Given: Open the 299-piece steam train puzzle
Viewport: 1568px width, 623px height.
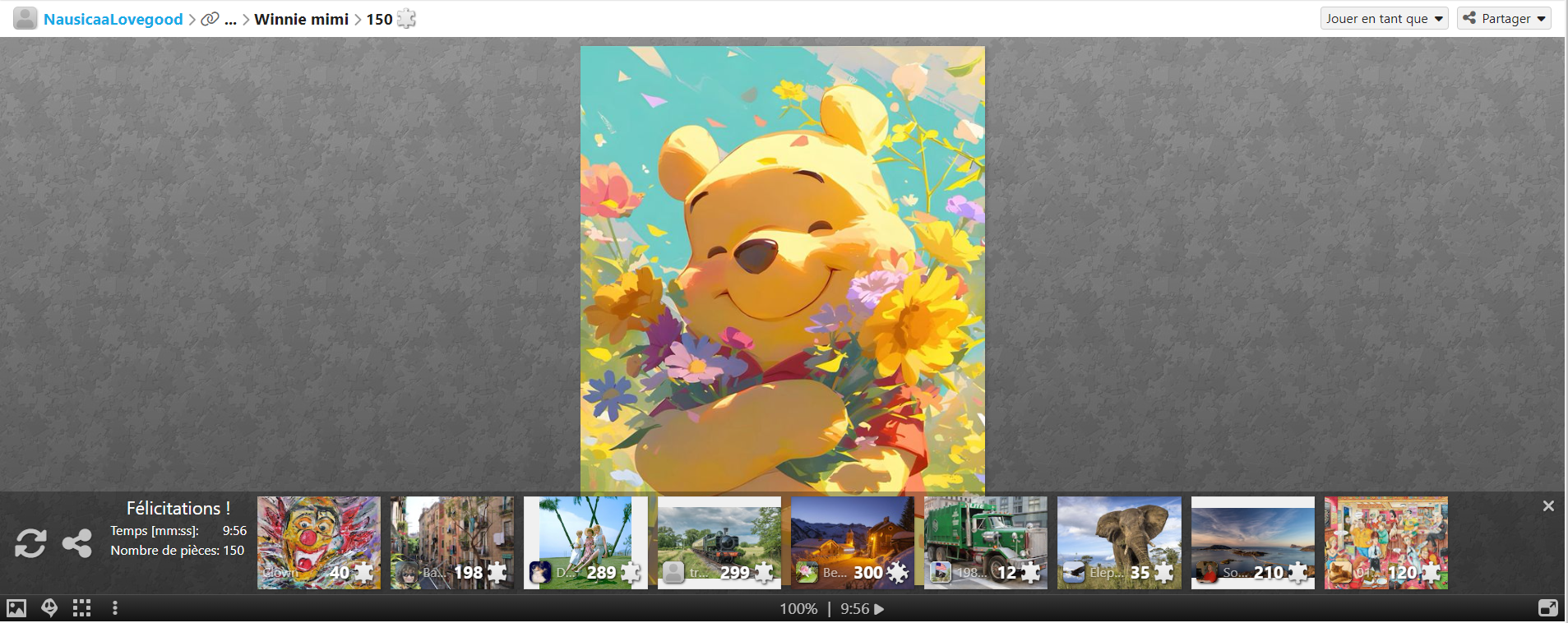Looking at the screenshot, I should tap(719, 542).
